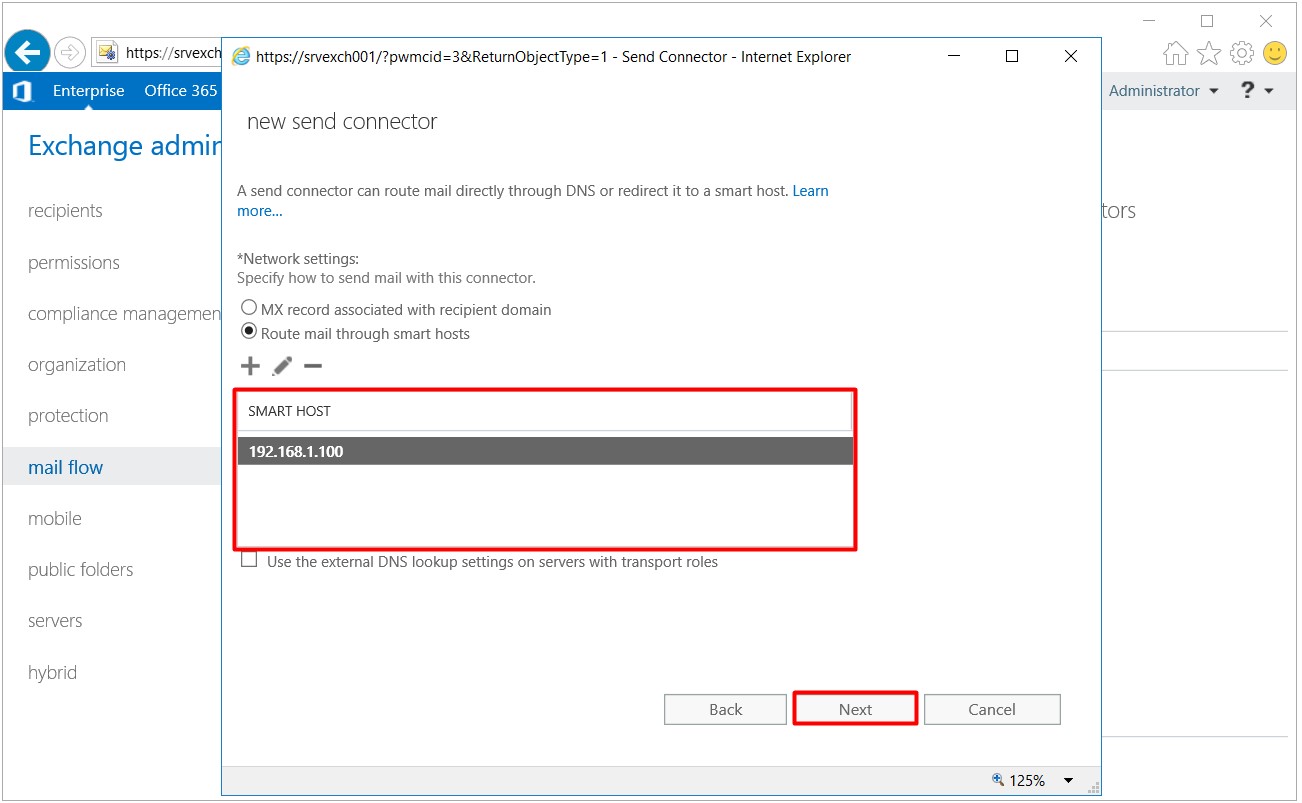Click the zoom magnifier icon at 125%

[997, 780]
